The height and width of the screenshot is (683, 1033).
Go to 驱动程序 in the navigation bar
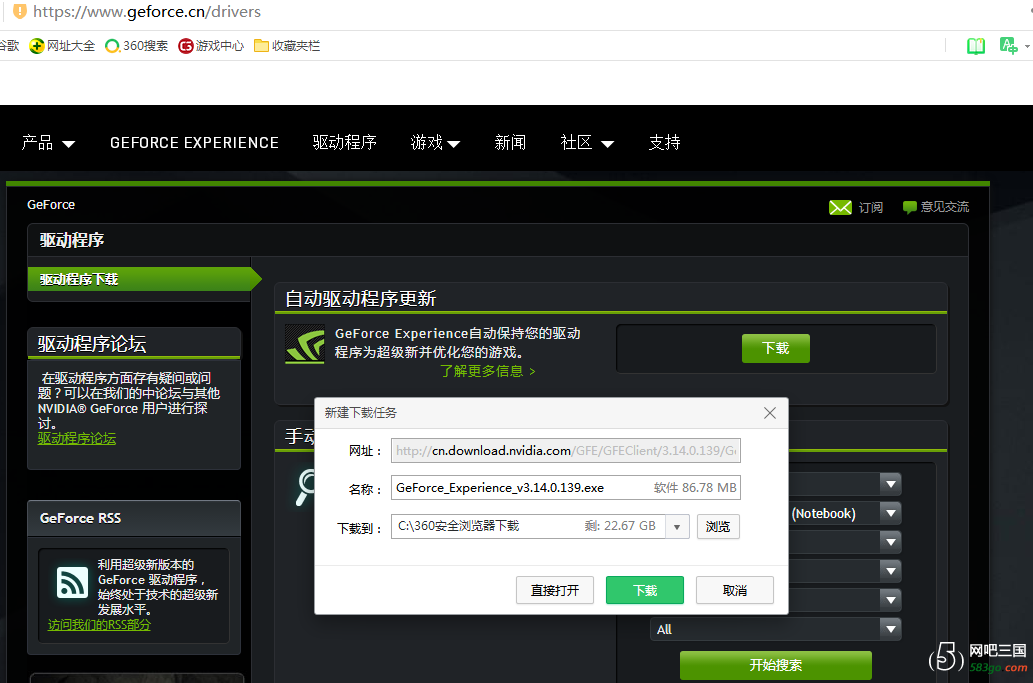pyautogui.click(x=345, y=142)
